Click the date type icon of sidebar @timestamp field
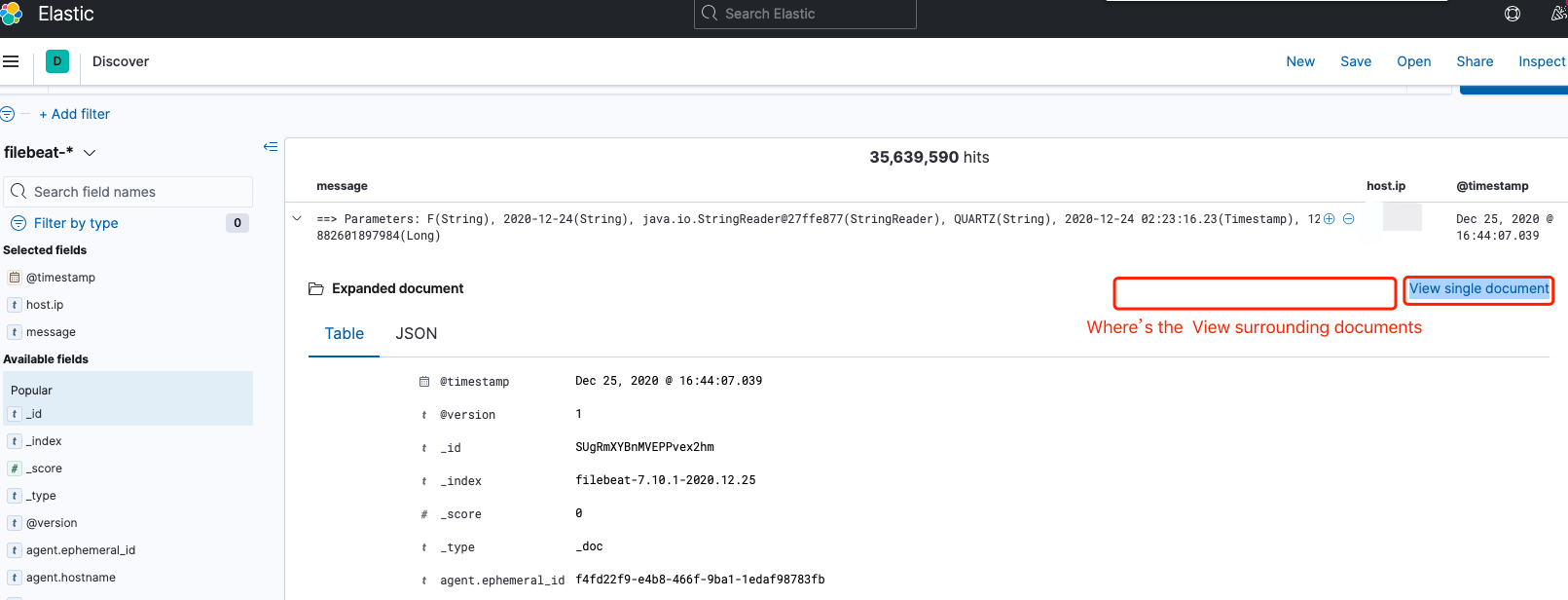This screenshot has width=1568, height=600. click(x=15, y=278)
